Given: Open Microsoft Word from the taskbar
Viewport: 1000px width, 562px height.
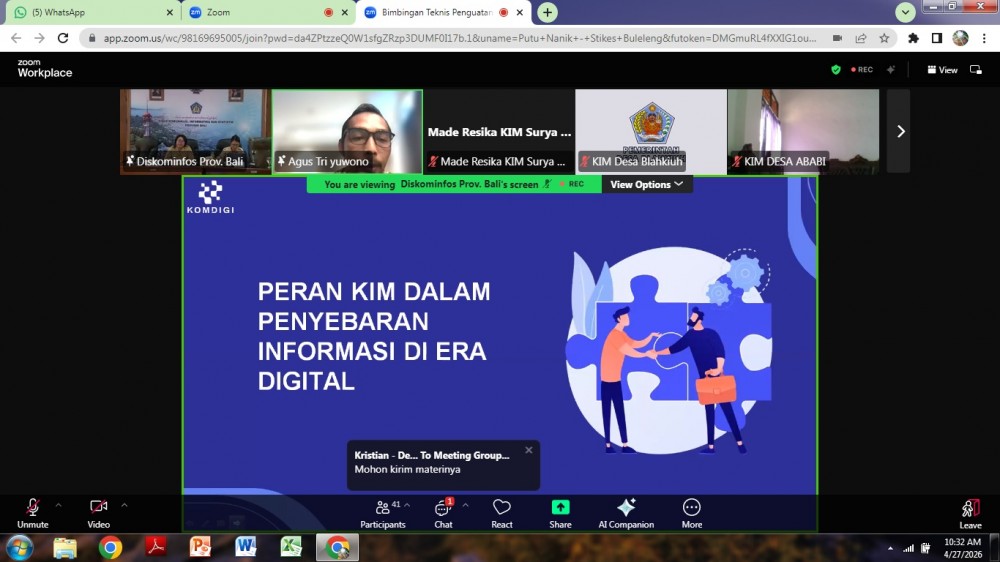Looking at the screenshot, I should 246,547.
